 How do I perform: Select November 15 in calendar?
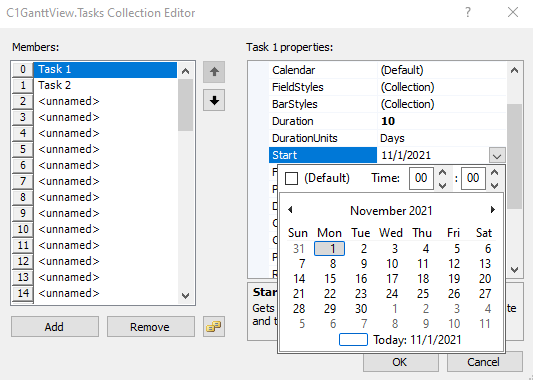click(330, 279)
